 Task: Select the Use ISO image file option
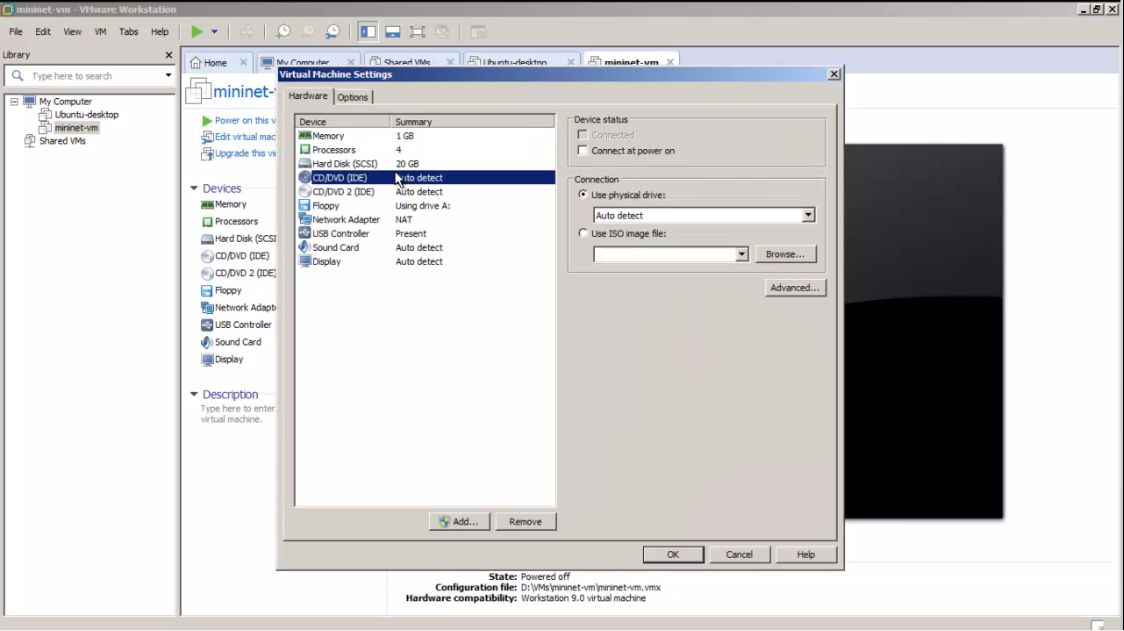[583, 233]
